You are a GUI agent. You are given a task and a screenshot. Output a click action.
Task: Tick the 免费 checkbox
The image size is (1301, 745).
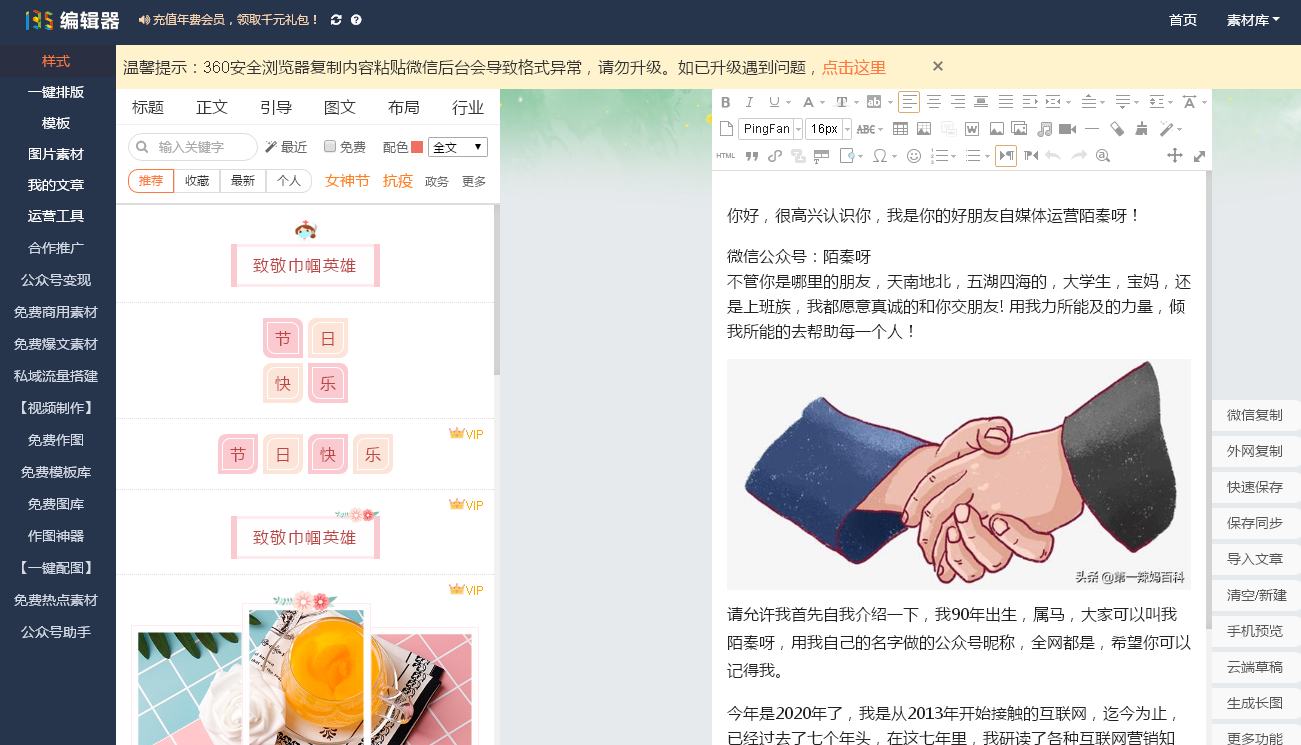click(330, 146)
